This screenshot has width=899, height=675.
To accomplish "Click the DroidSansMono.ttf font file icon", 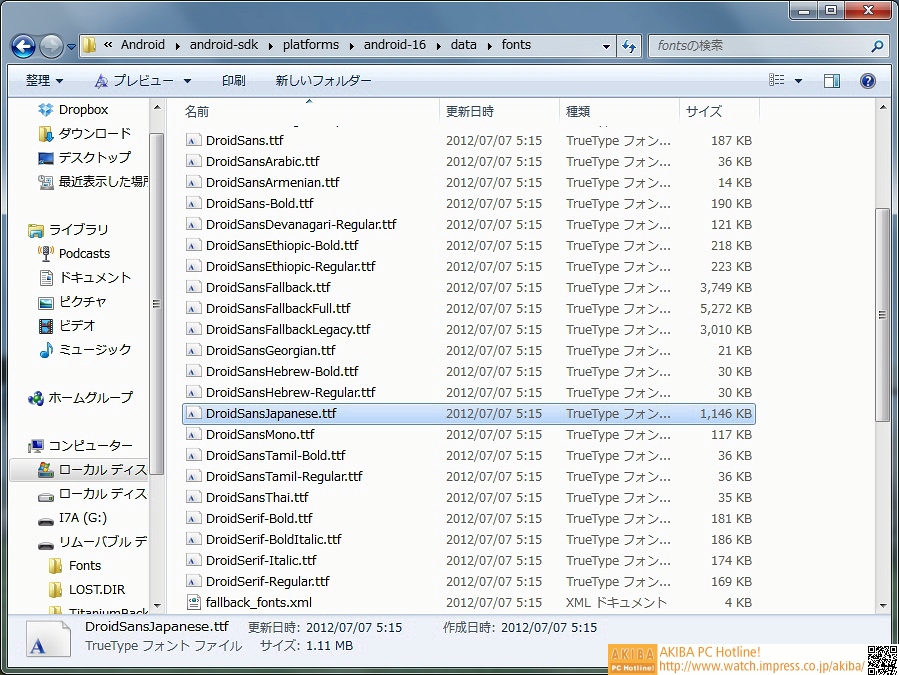I will (194, 435).
